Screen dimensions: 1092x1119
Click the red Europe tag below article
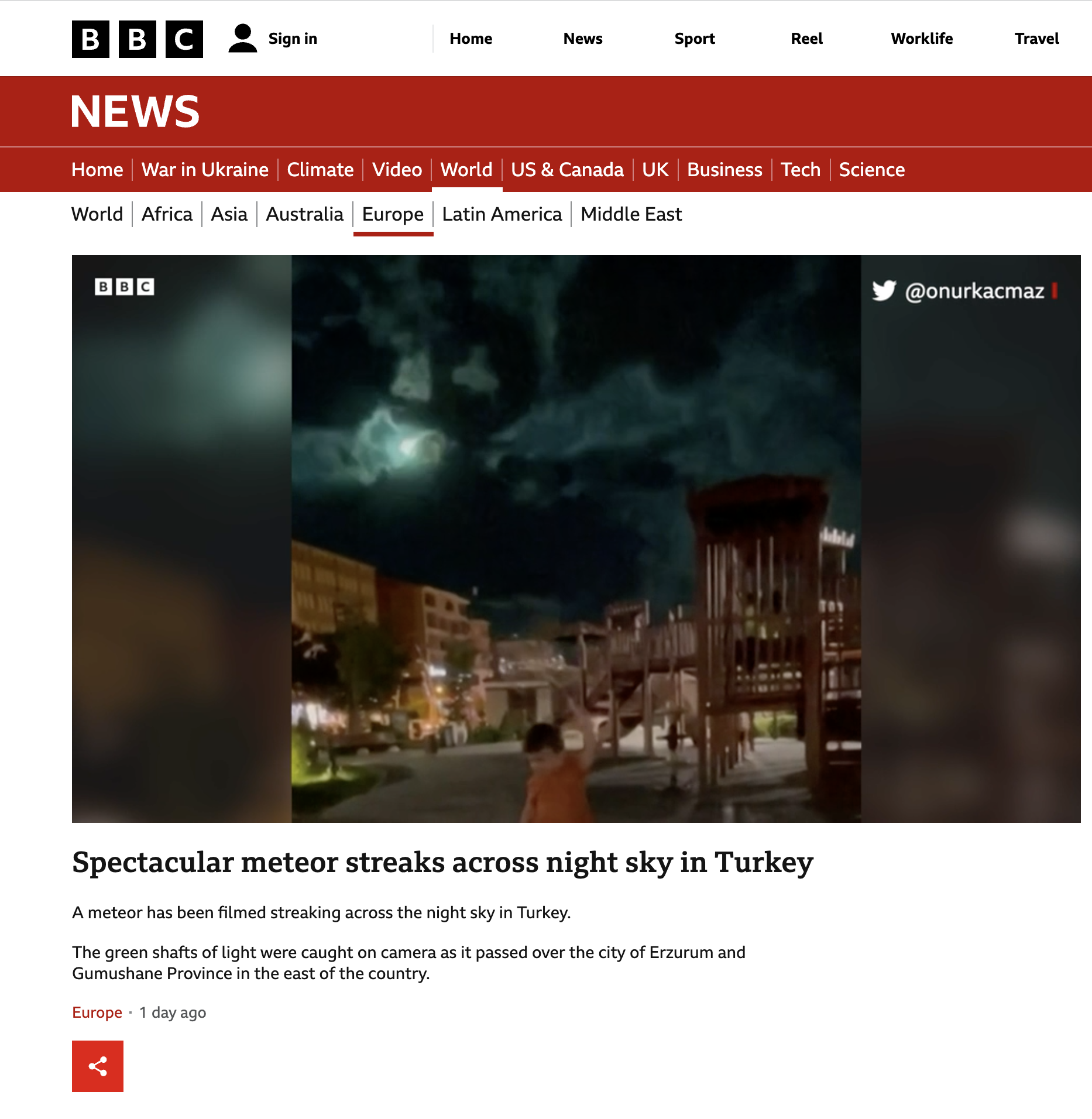(x=97, y=1012)
